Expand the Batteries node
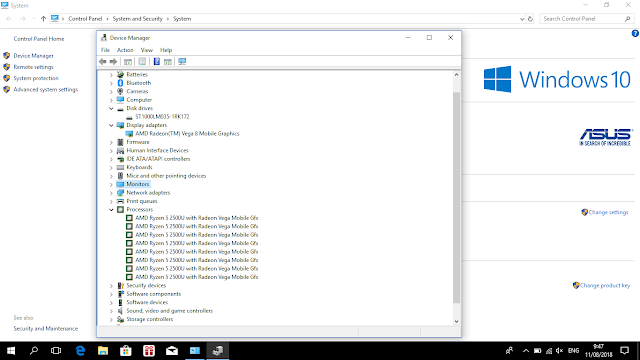The width and height of the screenshot is (640, 360). pos(111,75)
